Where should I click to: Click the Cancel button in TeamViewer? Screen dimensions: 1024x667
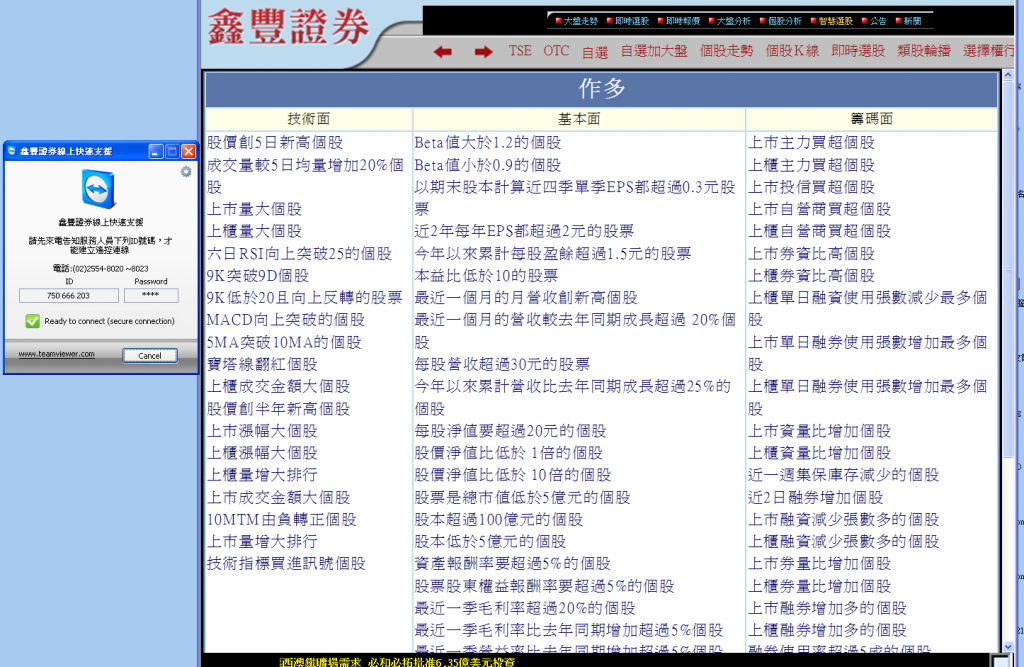[x=150, y=355]
